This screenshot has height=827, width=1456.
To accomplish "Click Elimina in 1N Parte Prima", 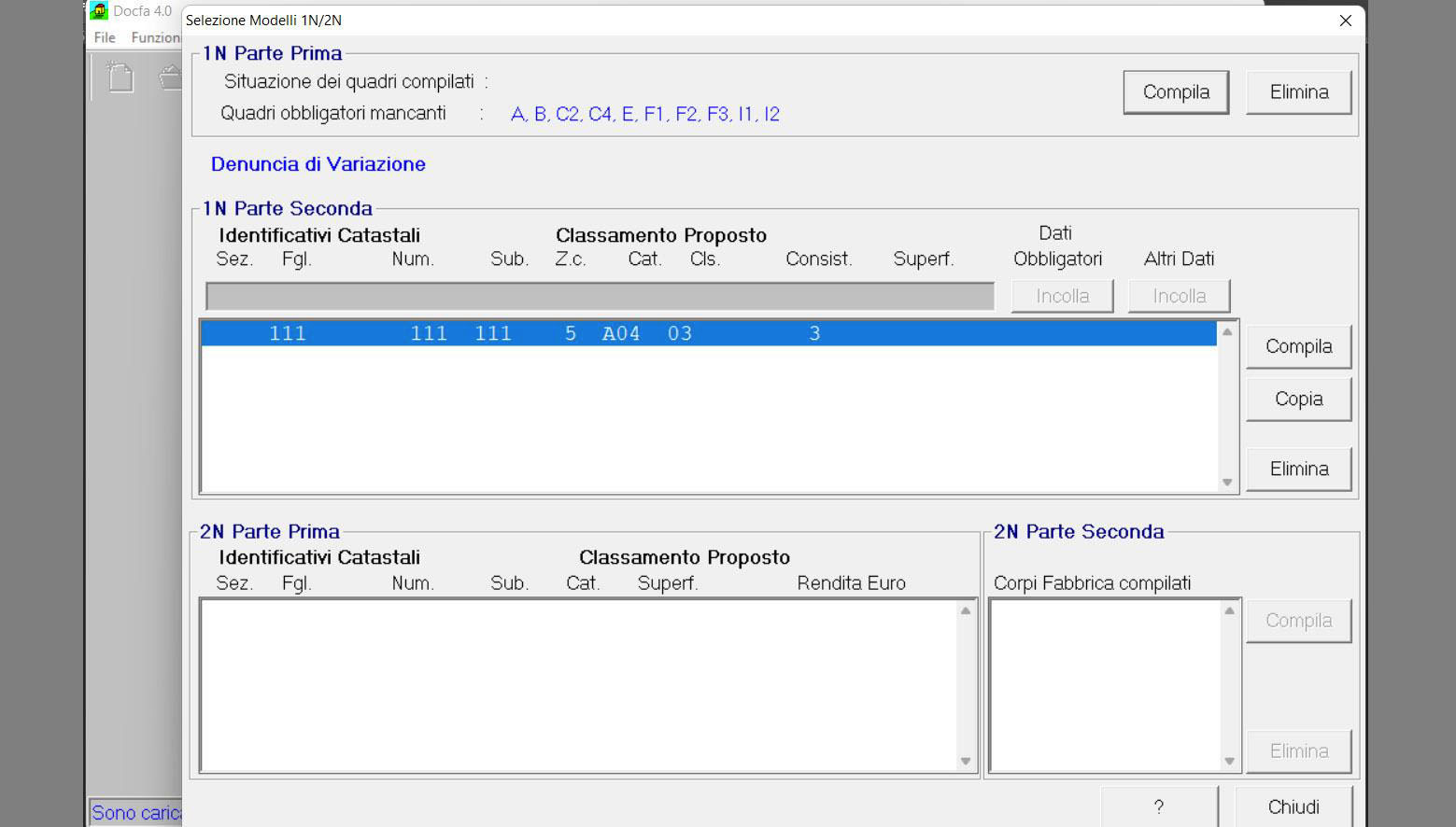I will click(x=1298, y=92).
